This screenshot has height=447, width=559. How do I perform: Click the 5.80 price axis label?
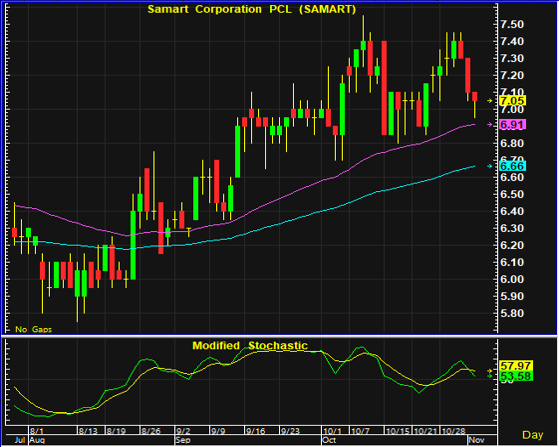point(512,313)
